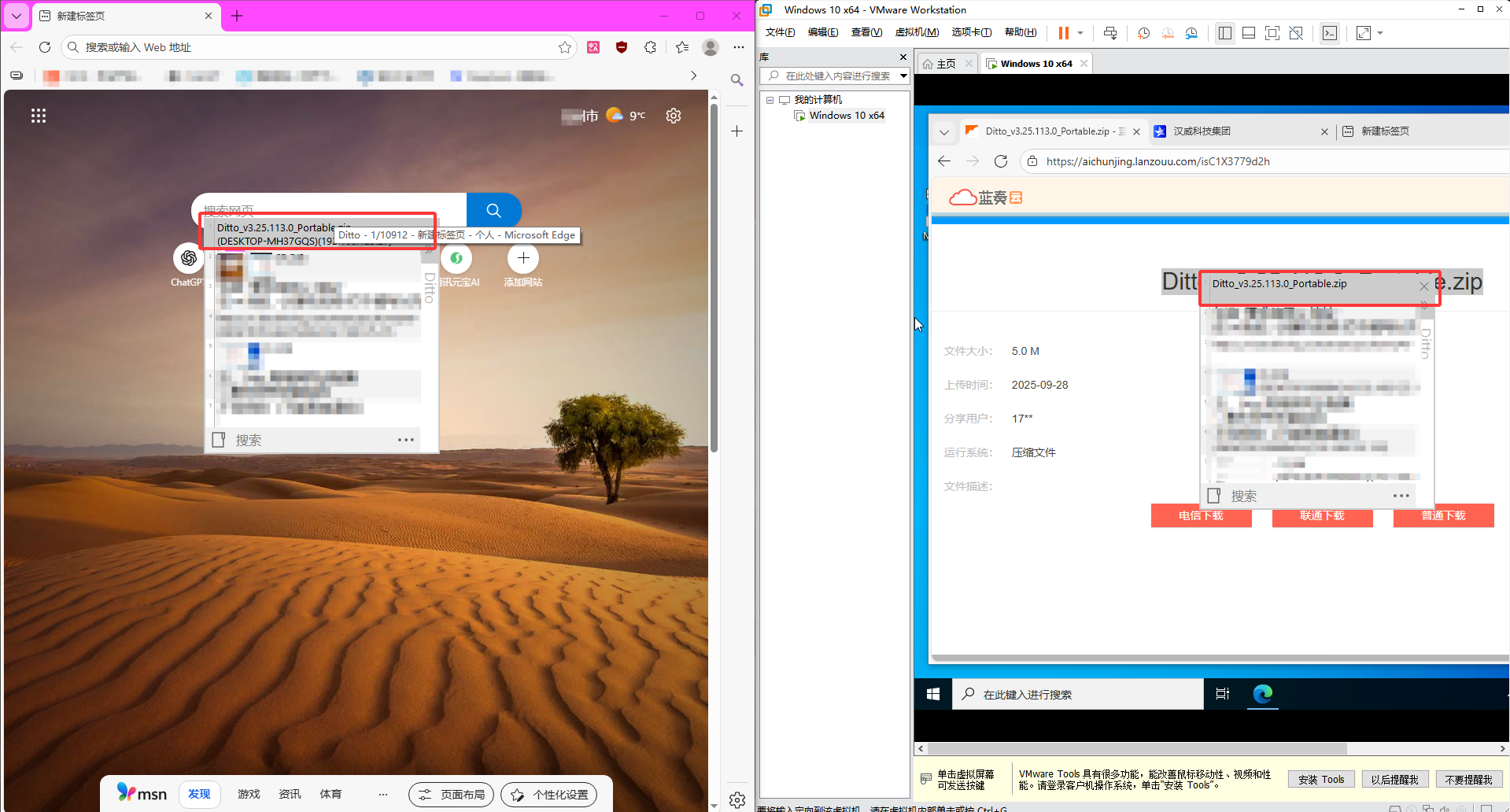Click the revert-to-snapshot icon in VMware
Viewport: 1510px width, 812px height.
1168,33
